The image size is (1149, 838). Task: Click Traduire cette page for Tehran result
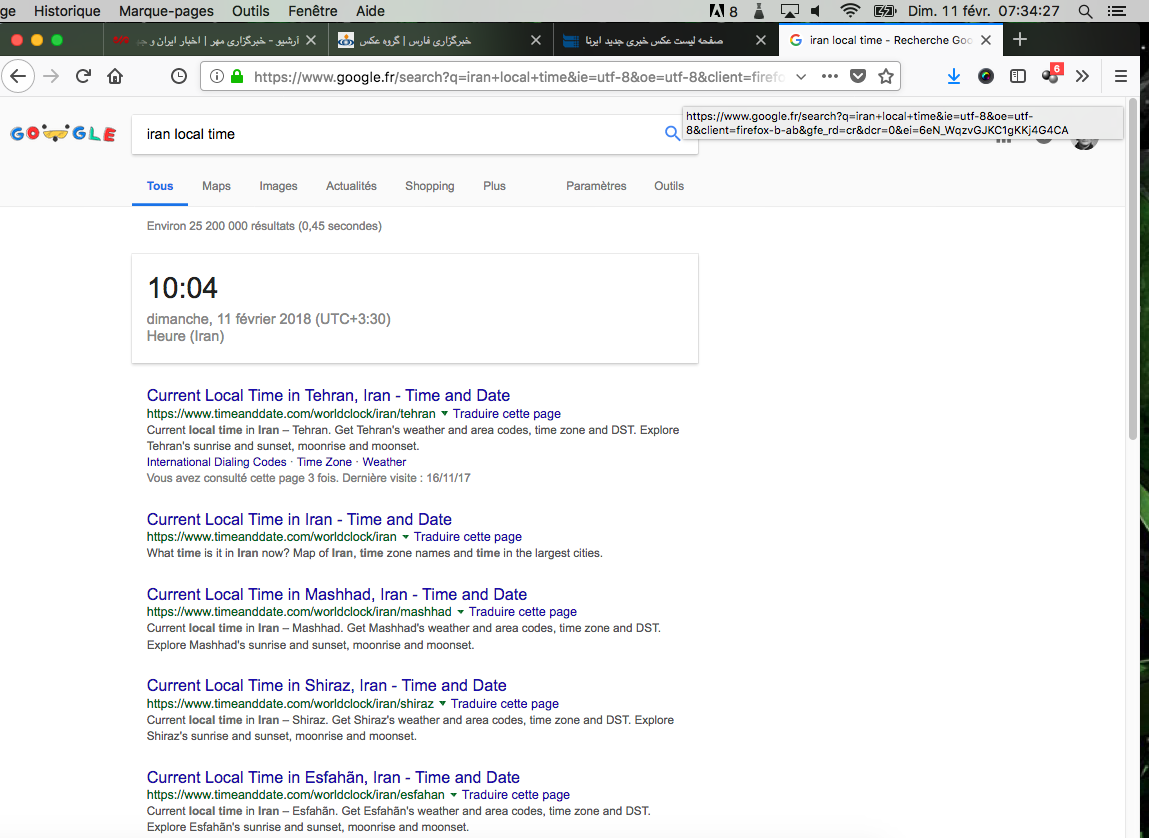tap(506, 413)
